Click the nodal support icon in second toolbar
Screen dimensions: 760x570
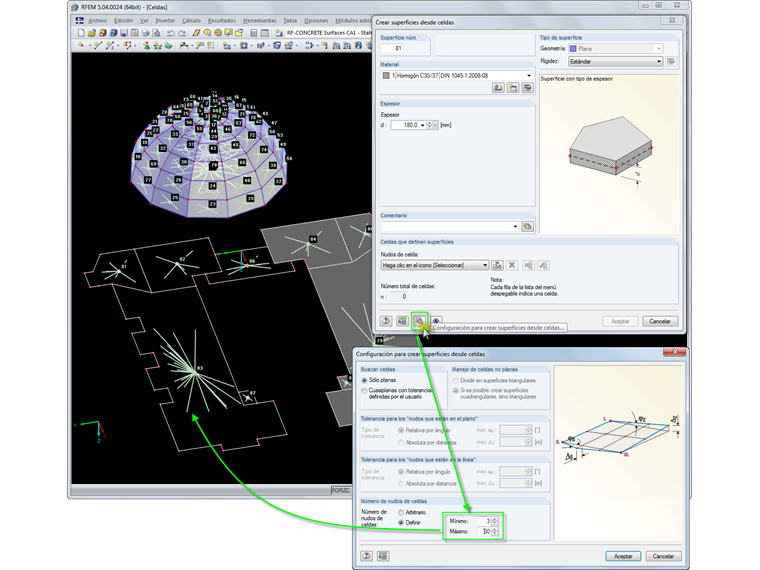click(x=146, y=46)
